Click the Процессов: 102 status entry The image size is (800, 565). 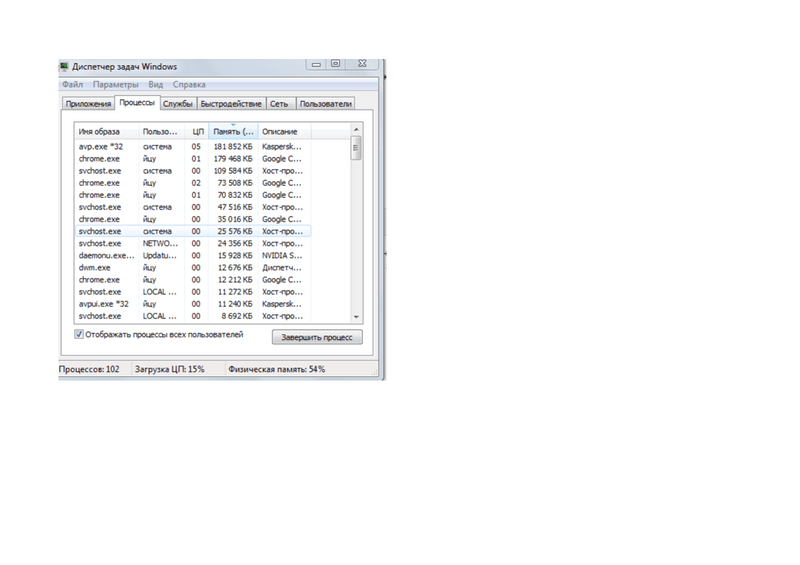pyautogui.click(x=89, y=369)
